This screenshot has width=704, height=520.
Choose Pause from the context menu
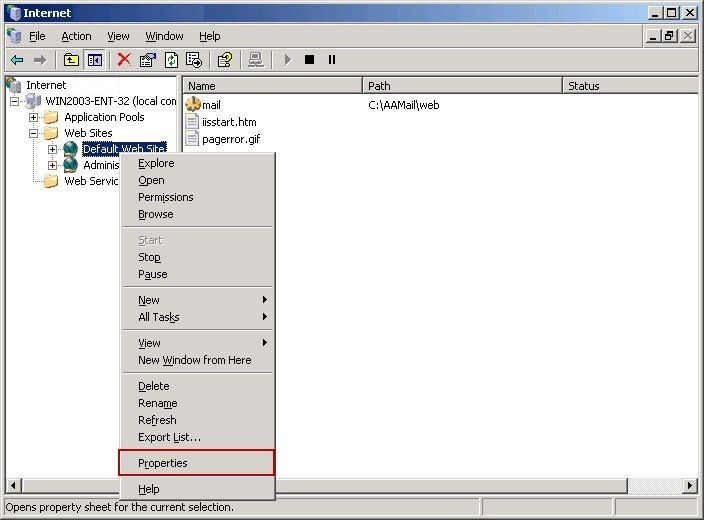198,274
